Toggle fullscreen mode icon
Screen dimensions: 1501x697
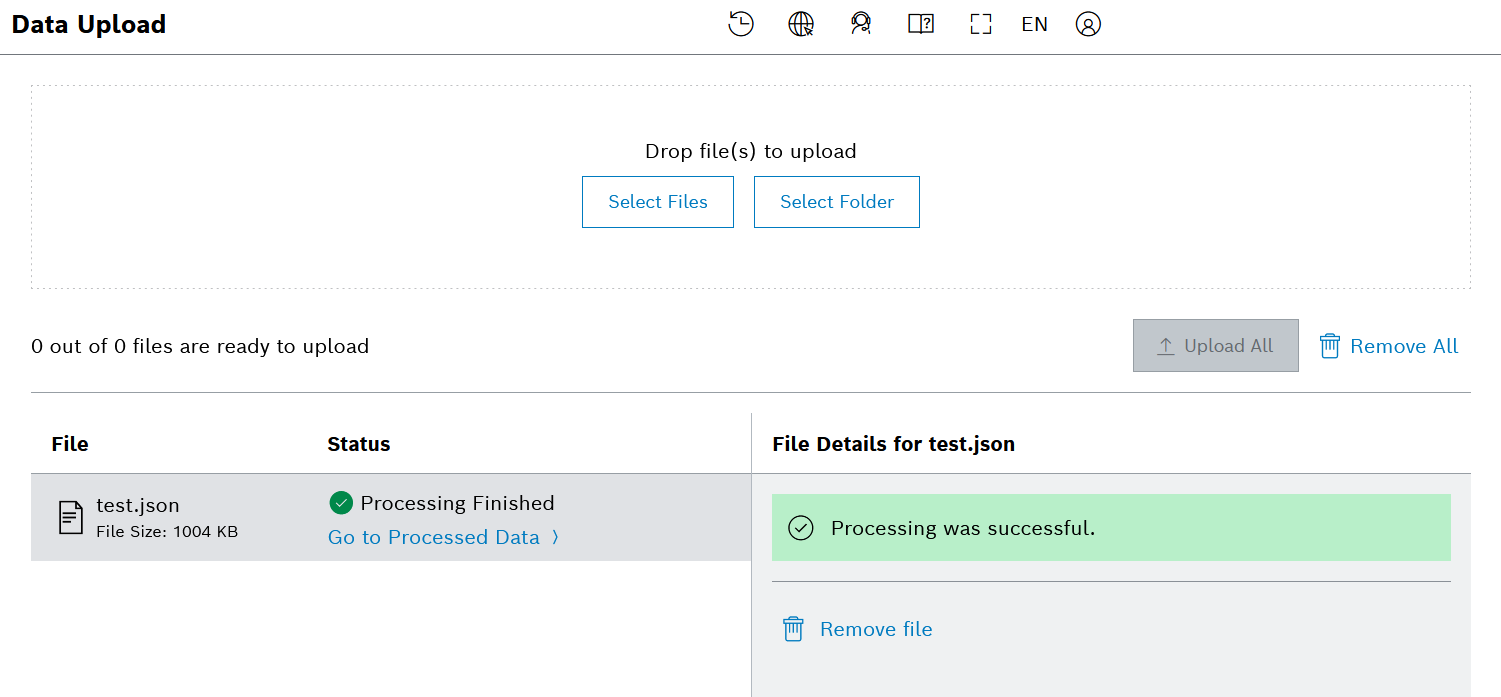click(x=981, y=24)
